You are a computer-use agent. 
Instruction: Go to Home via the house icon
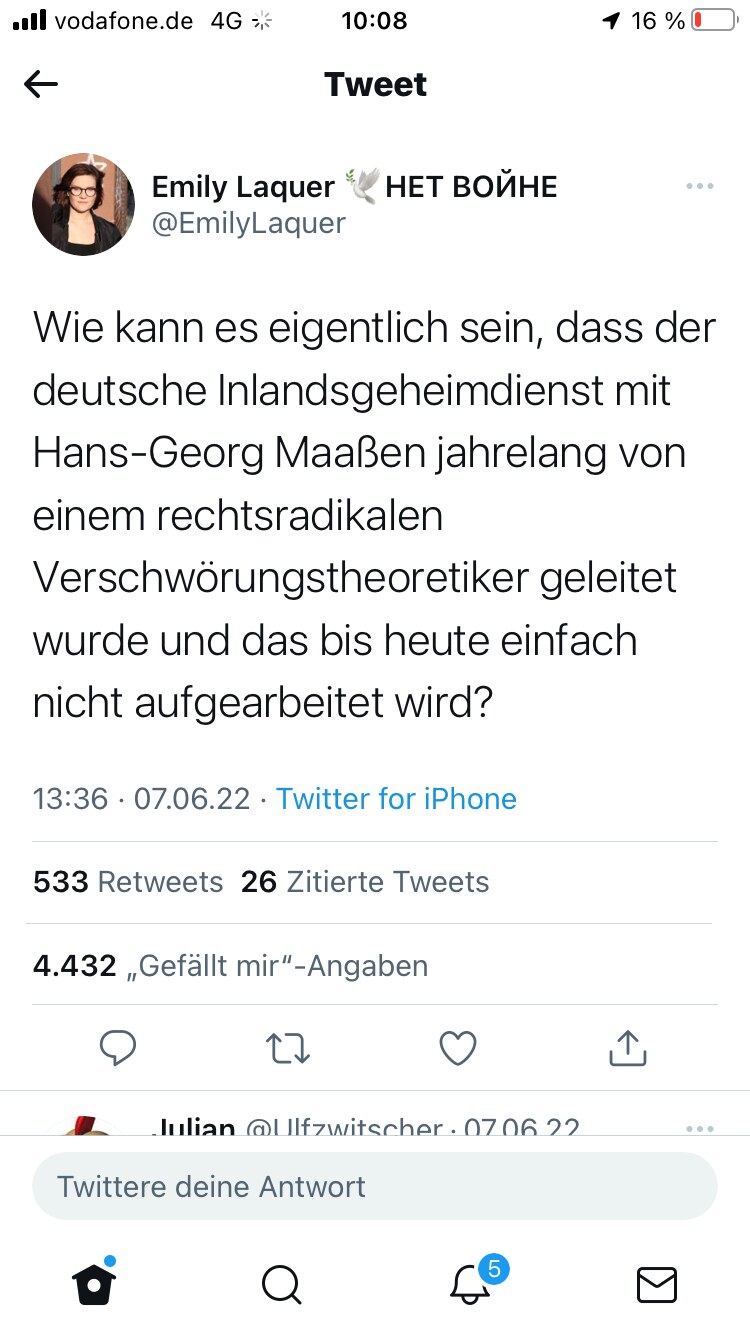coord(93,1286)
